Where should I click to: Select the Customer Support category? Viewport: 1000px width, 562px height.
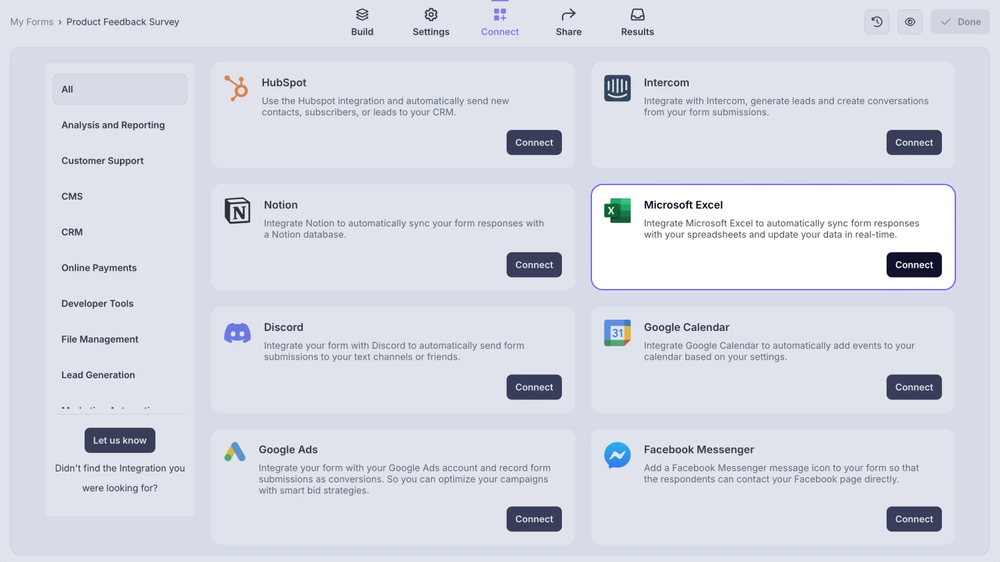click(x=102, y=161)
